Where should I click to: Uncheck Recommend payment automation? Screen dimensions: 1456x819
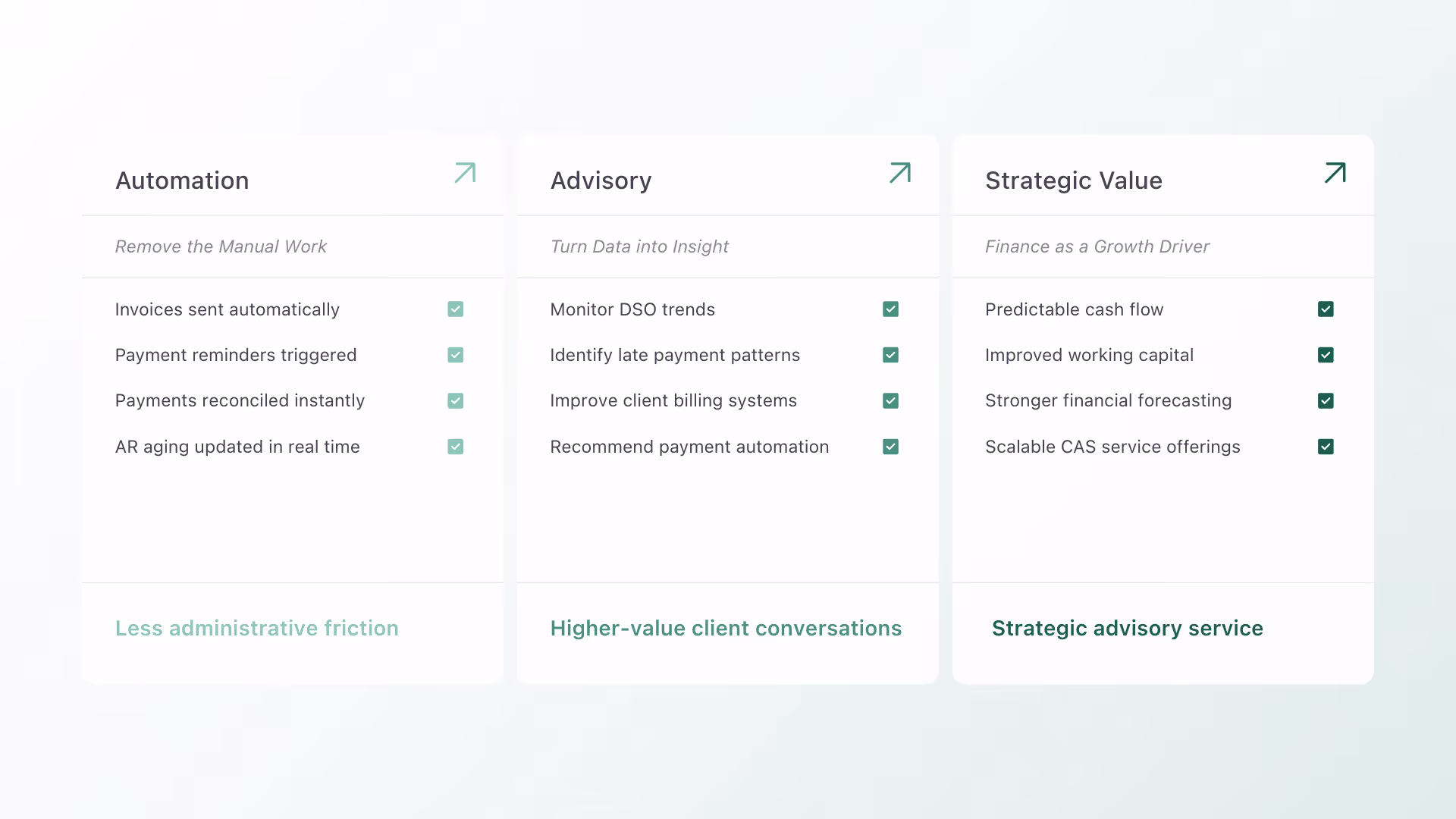click(891, 447)
